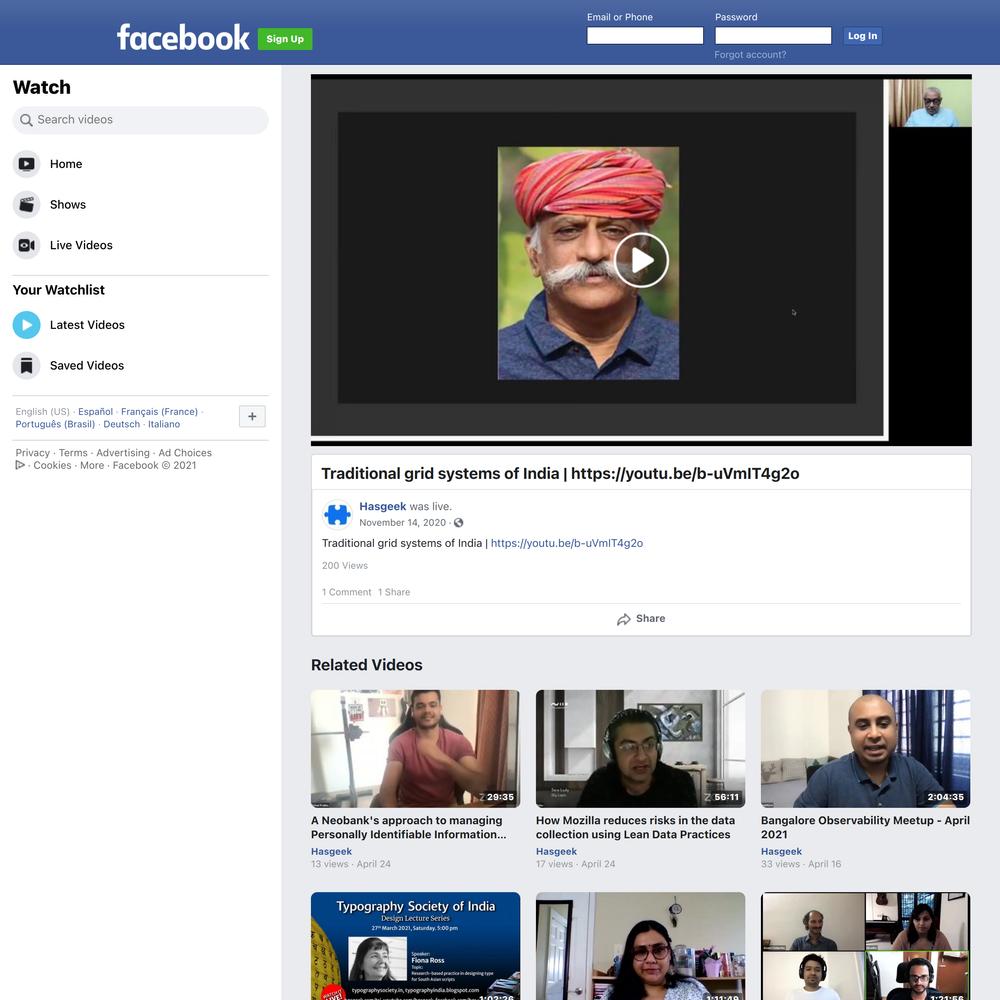Click the Hasgeek puzzle-piece avatar
The height and width of the screenshot is (1000, 1000).
[337, 514]
